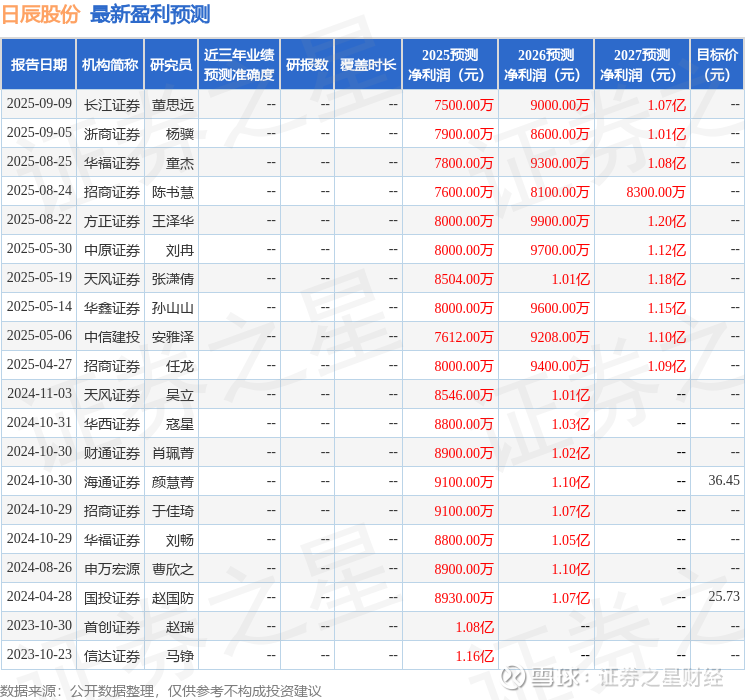Click 8546.00万 profit value
Image resolution: width=745 pixels, height=700 pixels.
(464, 395)
